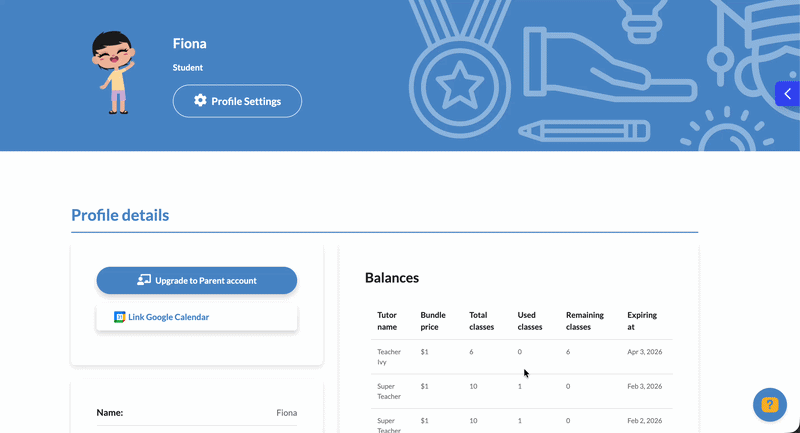Click the Fiona value in Name row

point(287,413)
